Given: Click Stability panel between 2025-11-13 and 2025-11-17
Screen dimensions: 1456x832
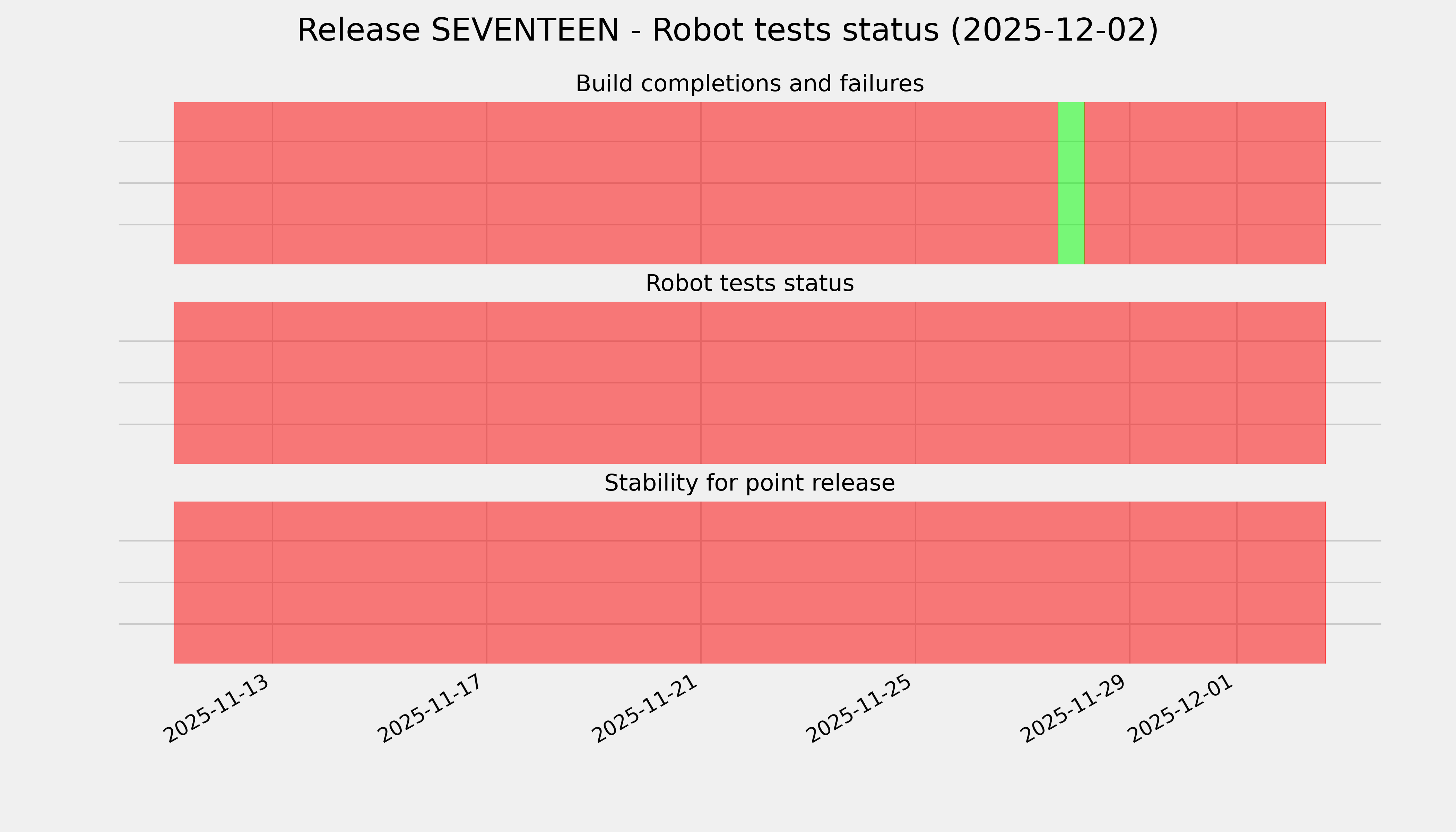Looking at the screenshot, I should pyautogui.click(x=380, y=582).
